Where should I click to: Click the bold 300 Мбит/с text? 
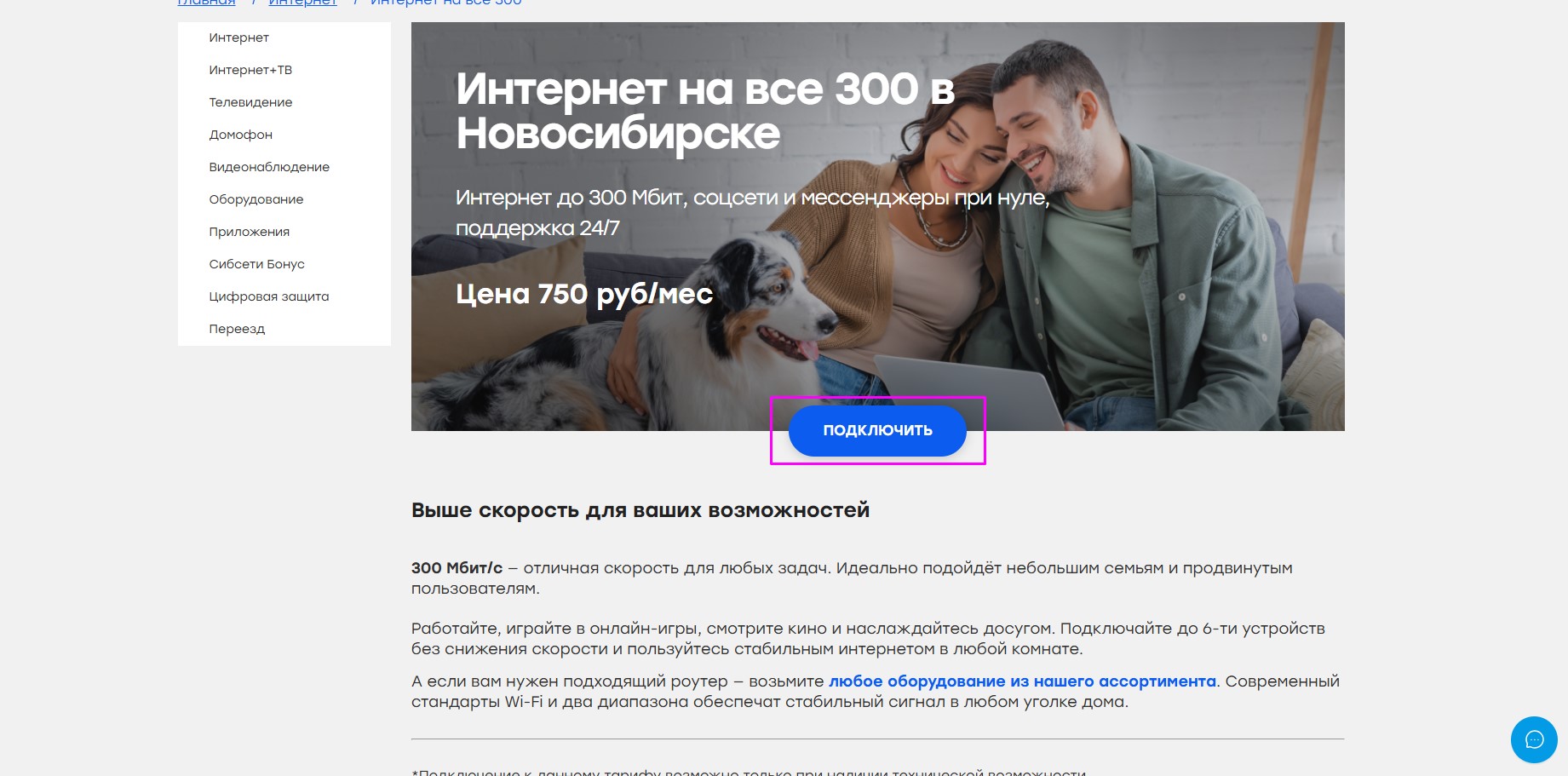tap(457, 568)
